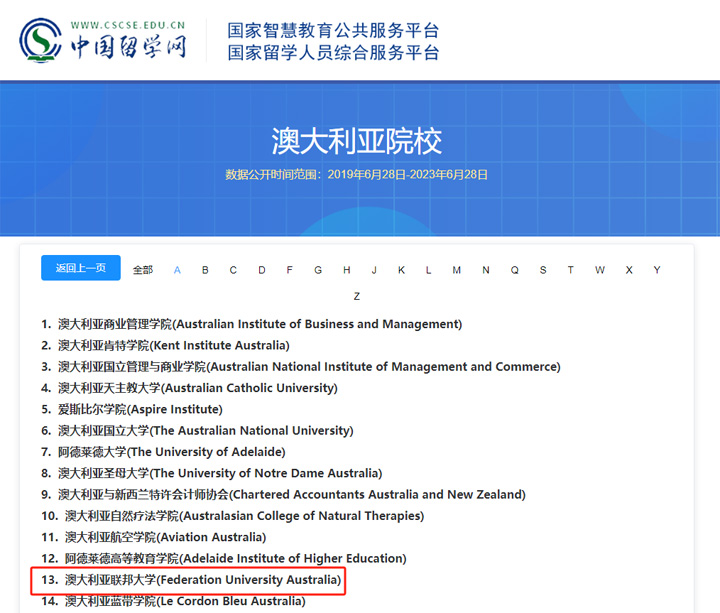Filter institutions by letter Y
Viewport: 720px width, 613px height.
[657, 270]
